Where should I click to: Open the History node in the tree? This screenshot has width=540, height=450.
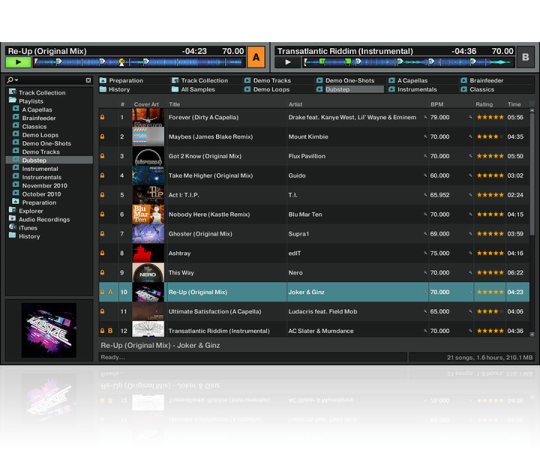coord(29,236)
